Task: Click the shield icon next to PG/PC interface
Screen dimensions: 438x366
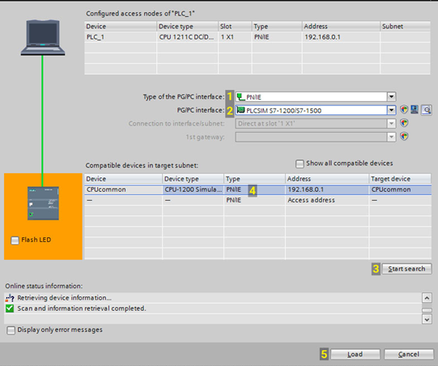Action: 404,110
